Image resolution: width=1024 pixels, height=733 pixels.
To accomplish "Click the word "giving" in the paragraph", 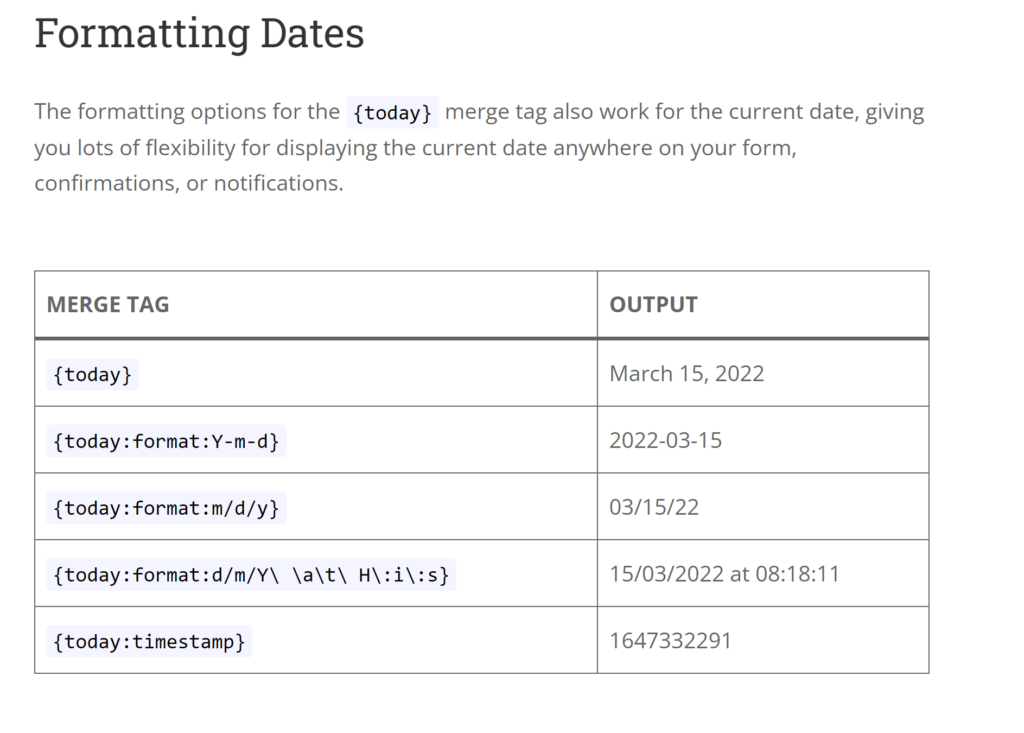I will 895,112.
